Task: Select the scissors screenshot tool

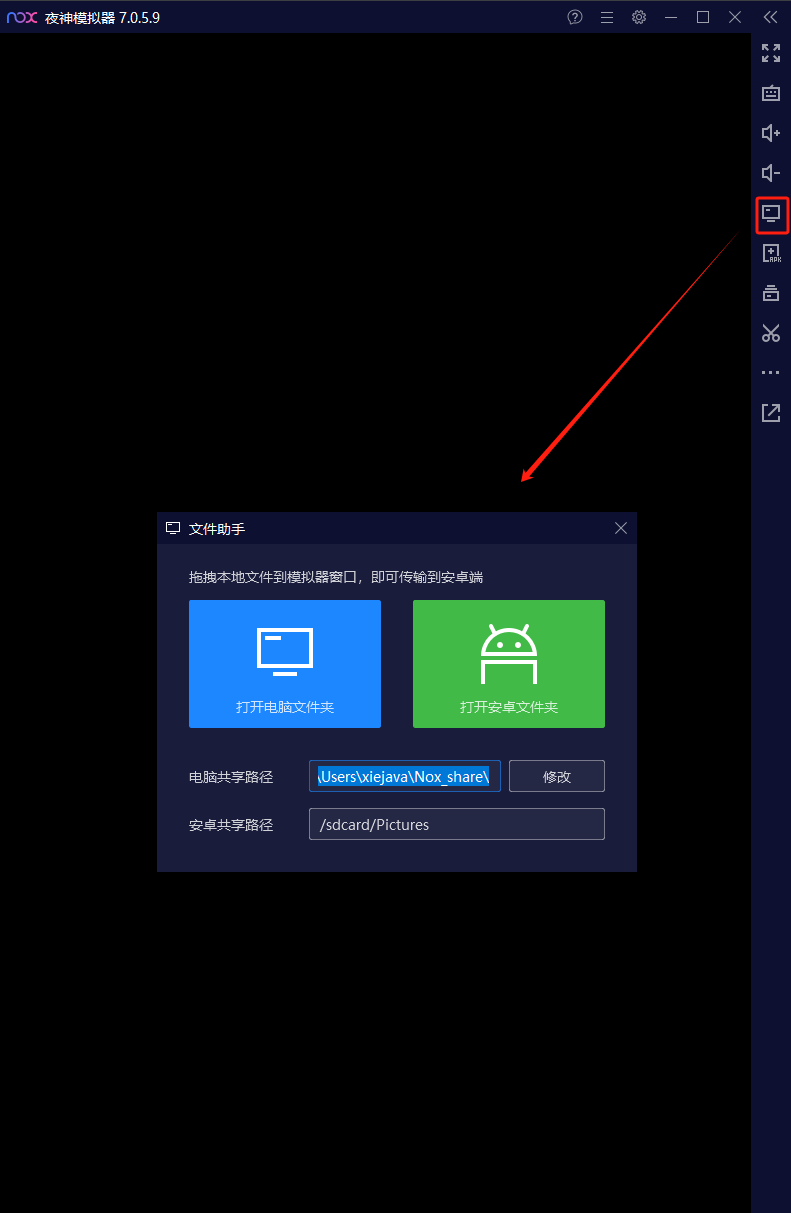Action: (770, 333)
